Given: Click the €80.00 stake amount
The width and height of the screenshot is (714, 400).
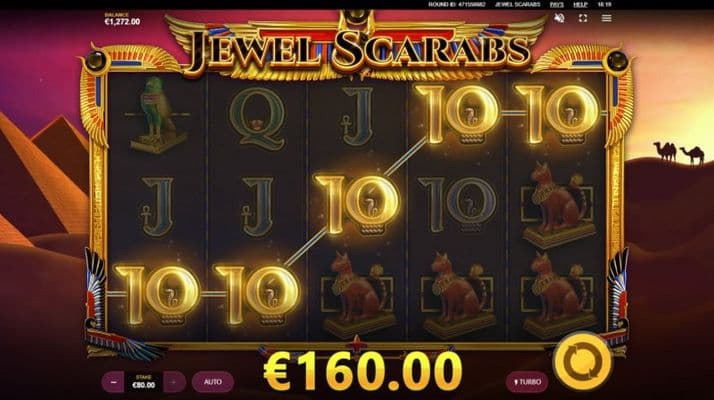Looking at the screenshot, I should [143, 385].
